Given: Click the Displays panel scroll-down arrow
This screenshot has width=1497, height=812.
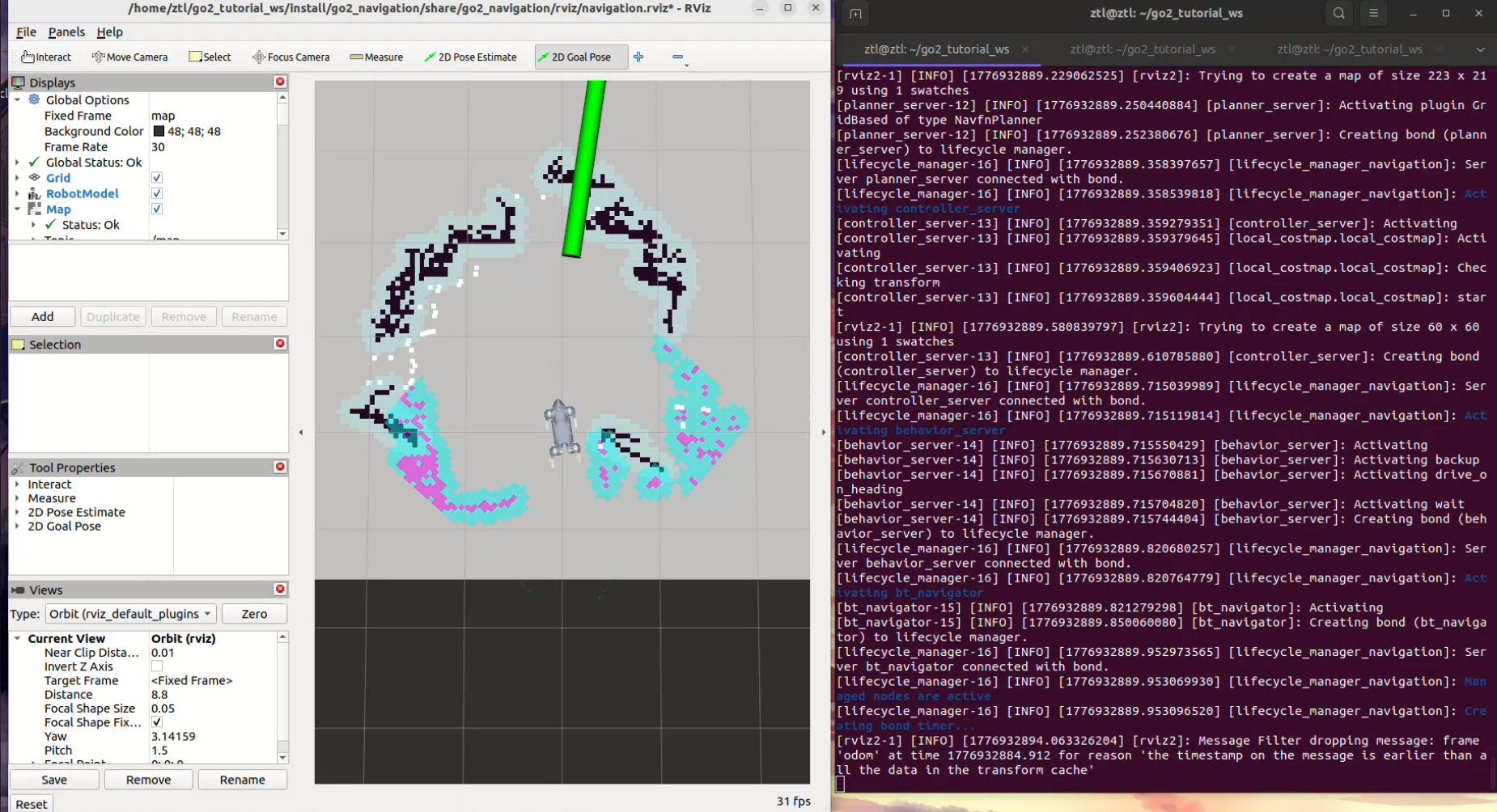Looking at the screenshot, I should [282, 234].
